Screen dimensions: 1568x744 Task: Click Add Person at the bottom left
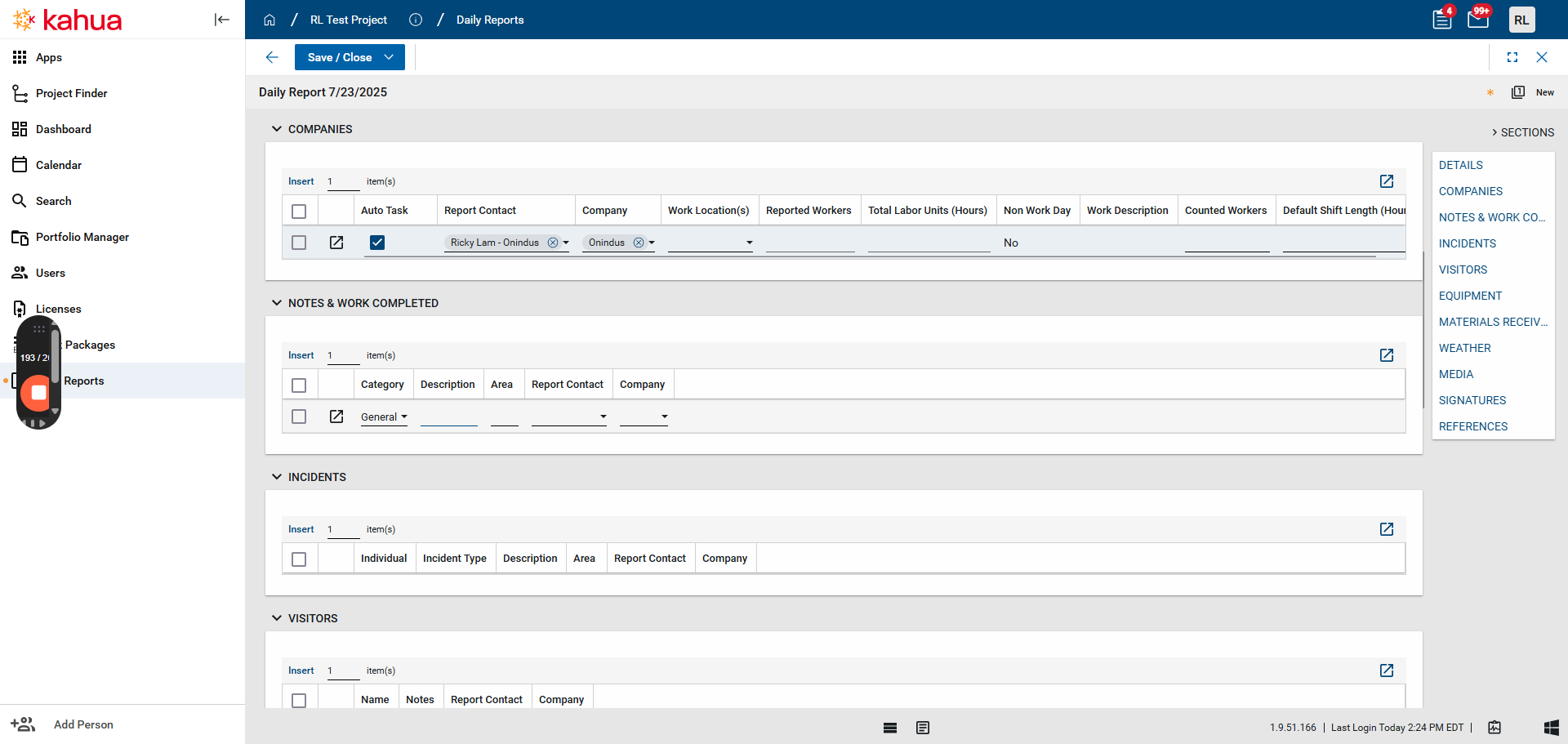83,724
